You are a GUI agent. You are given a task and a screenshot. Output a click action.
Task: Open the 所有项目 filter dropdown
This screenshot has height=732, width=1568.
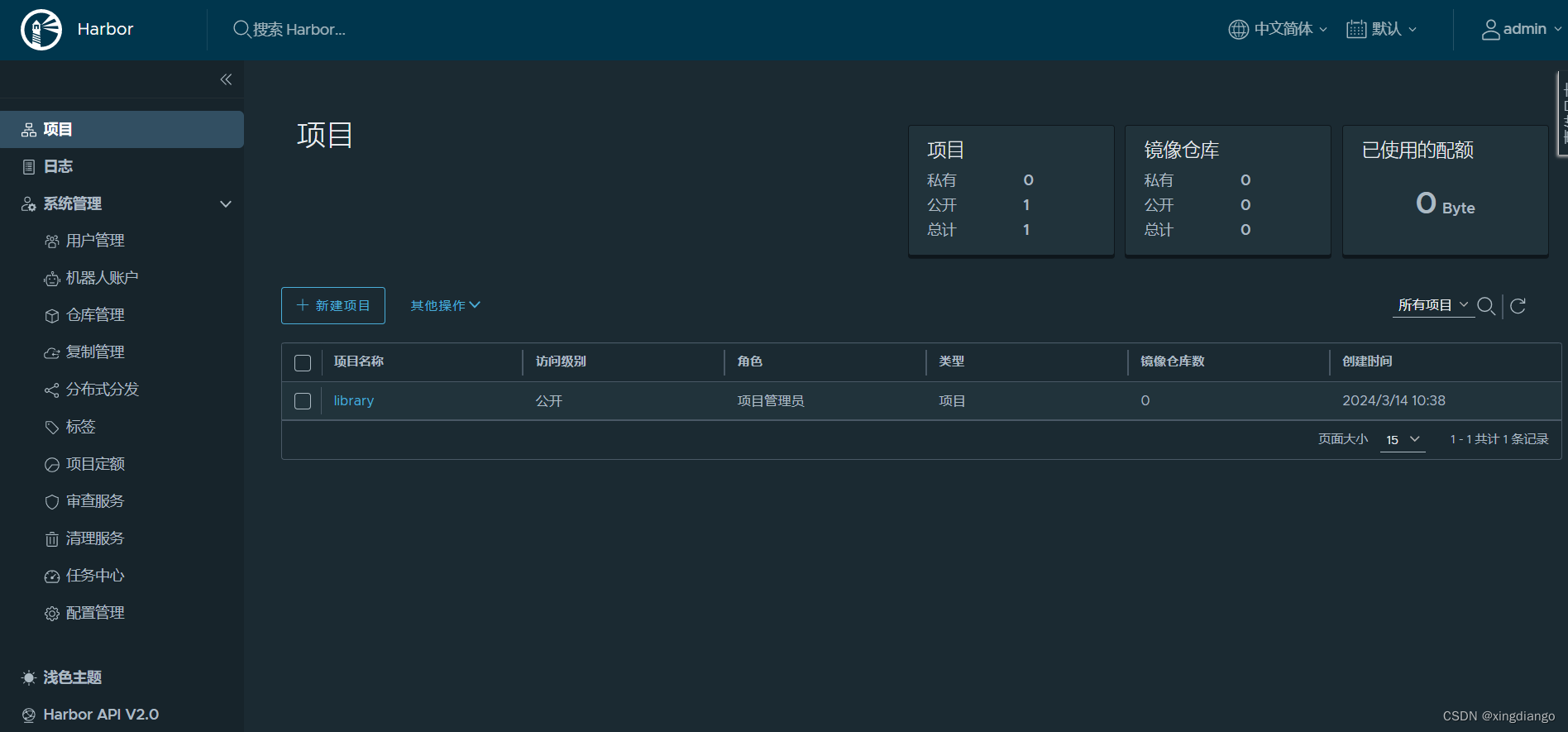pos(1433,305)
